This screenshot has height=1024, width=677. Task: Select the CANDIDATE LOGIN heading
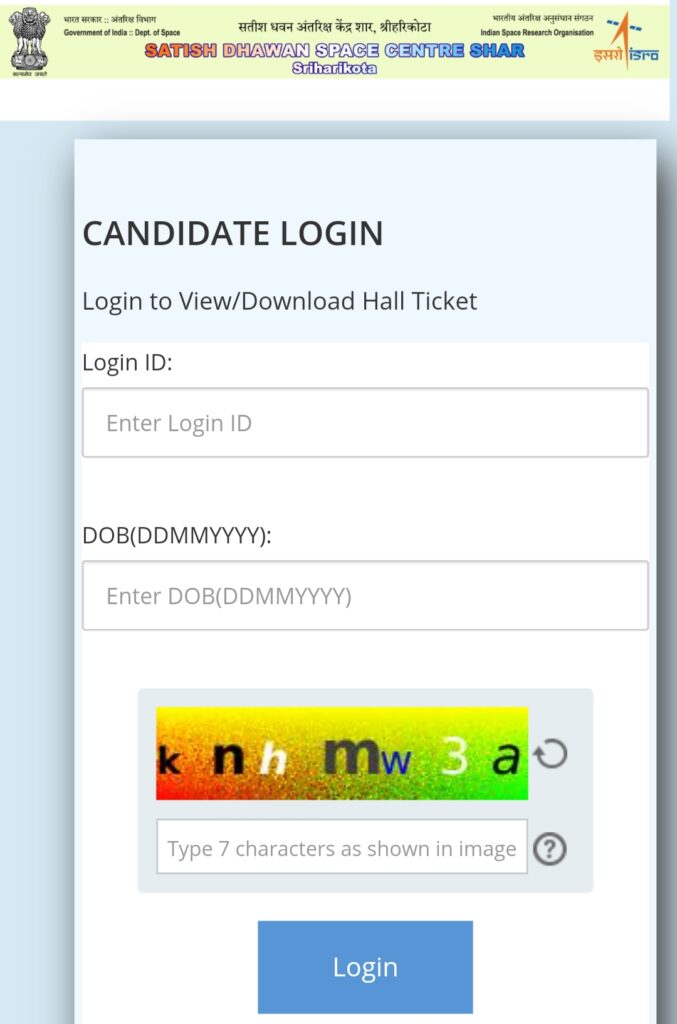tap(233, 233)
